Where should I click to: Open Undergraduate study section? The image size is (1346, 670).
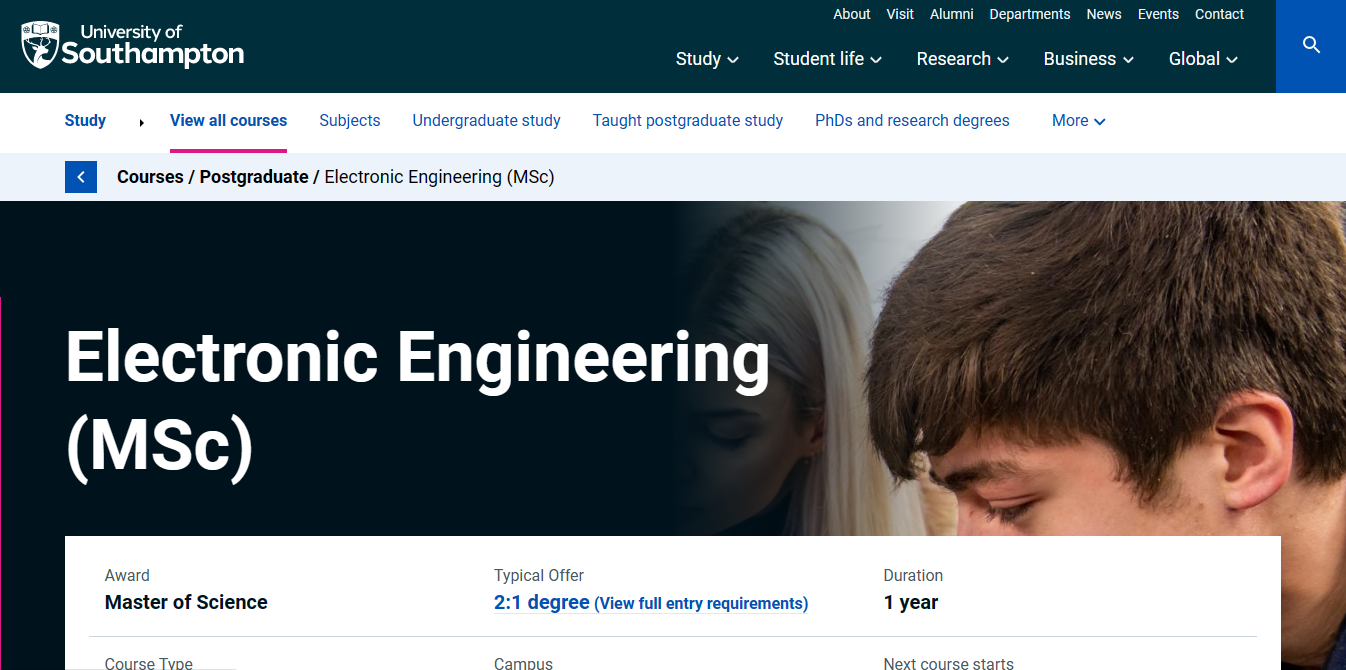(486, 121)
